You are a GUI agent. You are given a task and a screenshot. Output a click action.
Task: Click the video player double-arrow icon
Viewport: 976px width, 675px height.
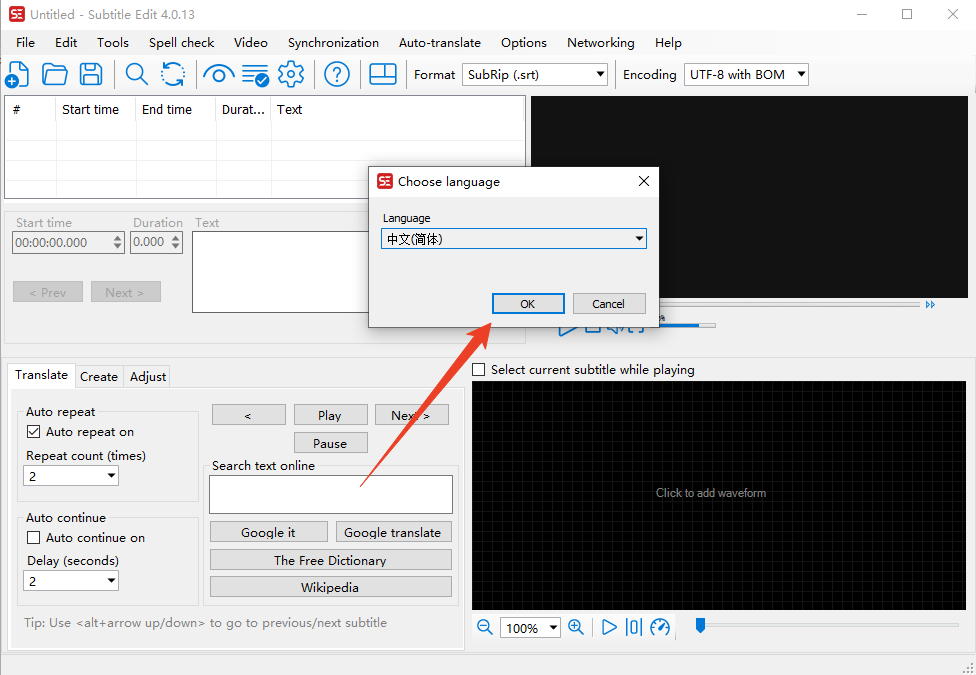(x=930, y=304)
